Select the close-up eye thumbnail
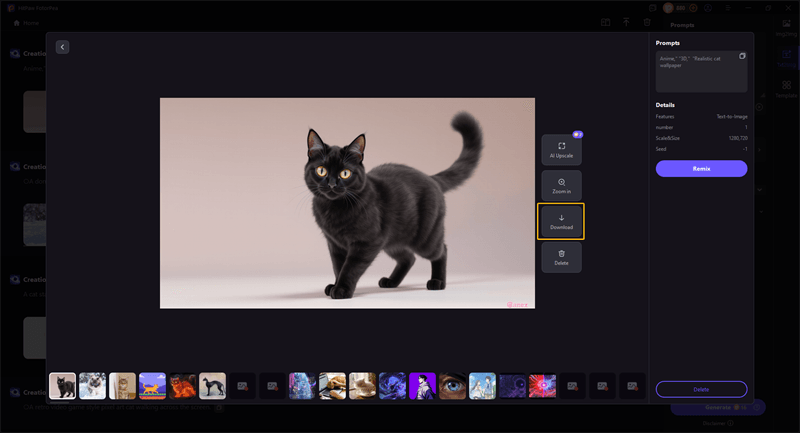Screen dimensions: 800x433 pyautogui.click(x=452, y=386)
